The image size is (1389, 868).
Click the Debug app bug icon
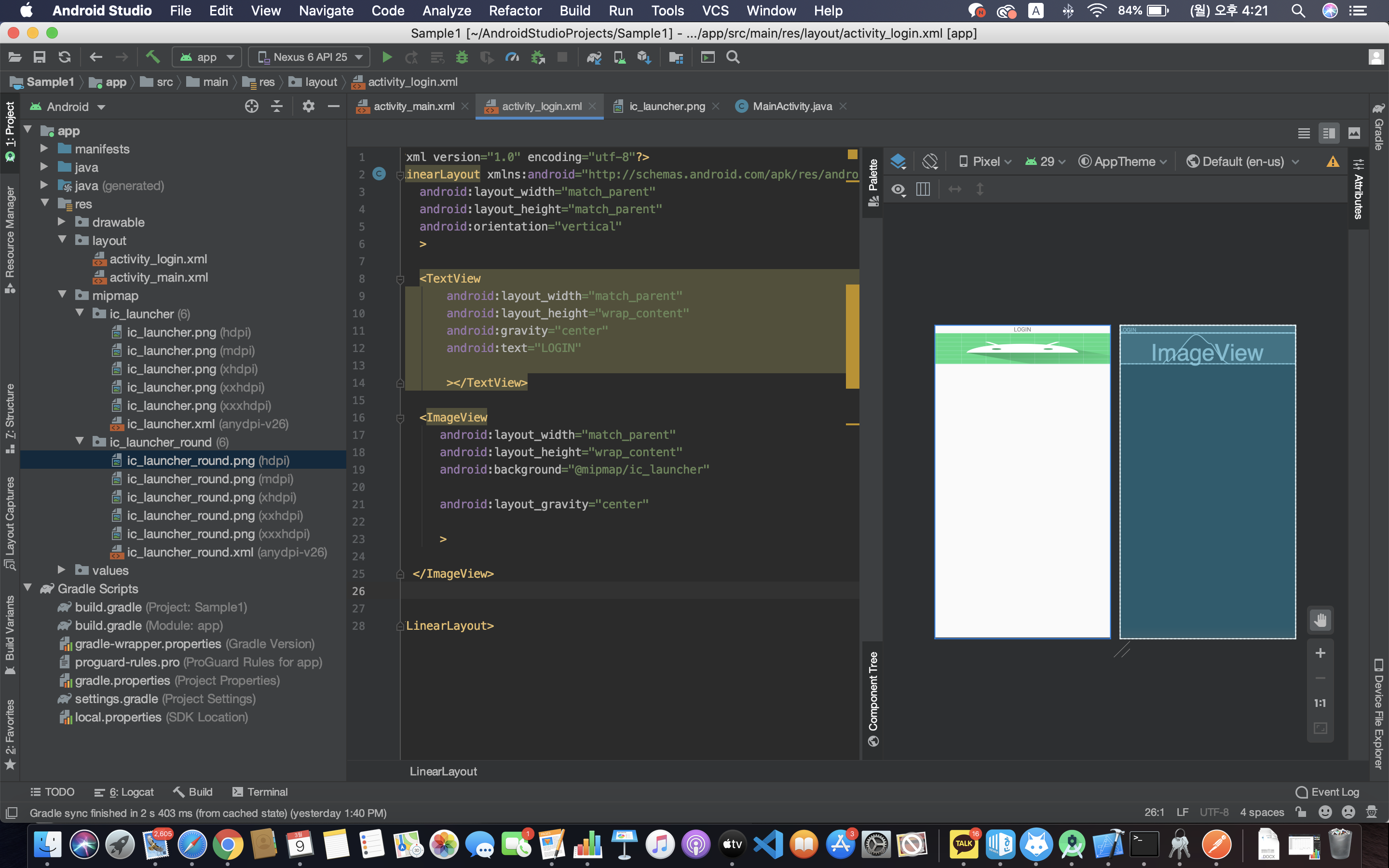click(462, 57)
